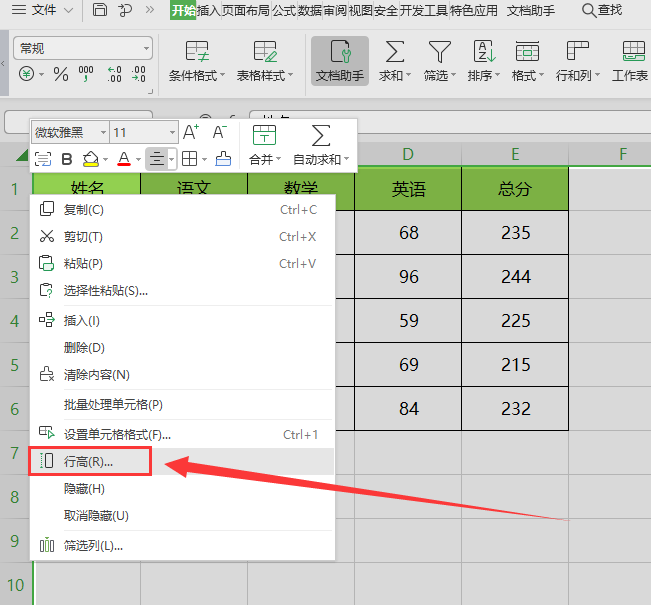This screenshot has width=651, height=605.
Task: Click the 自动求和 autosum button
Action: [x=321, y=145]
